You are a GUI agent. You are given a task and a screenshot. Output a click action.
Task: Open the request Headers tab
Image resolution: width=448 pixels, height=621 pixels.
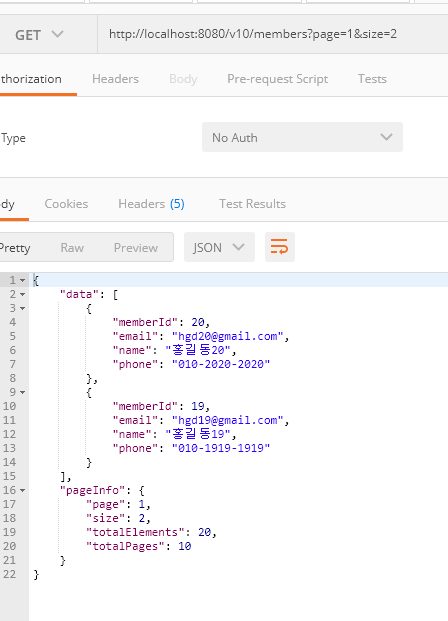point(115,79)
